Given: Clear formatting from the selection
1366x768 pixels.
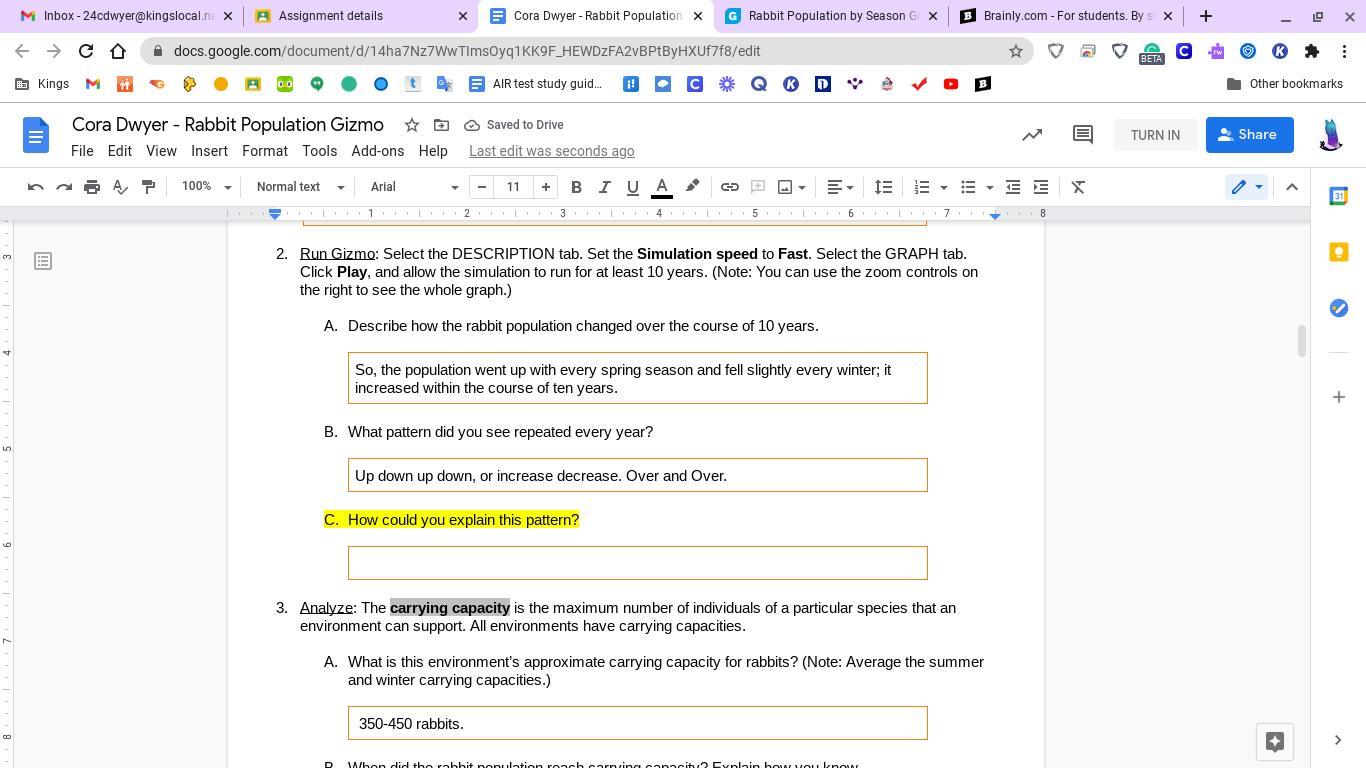Looking at the screenshot, I should [1079, 187].
